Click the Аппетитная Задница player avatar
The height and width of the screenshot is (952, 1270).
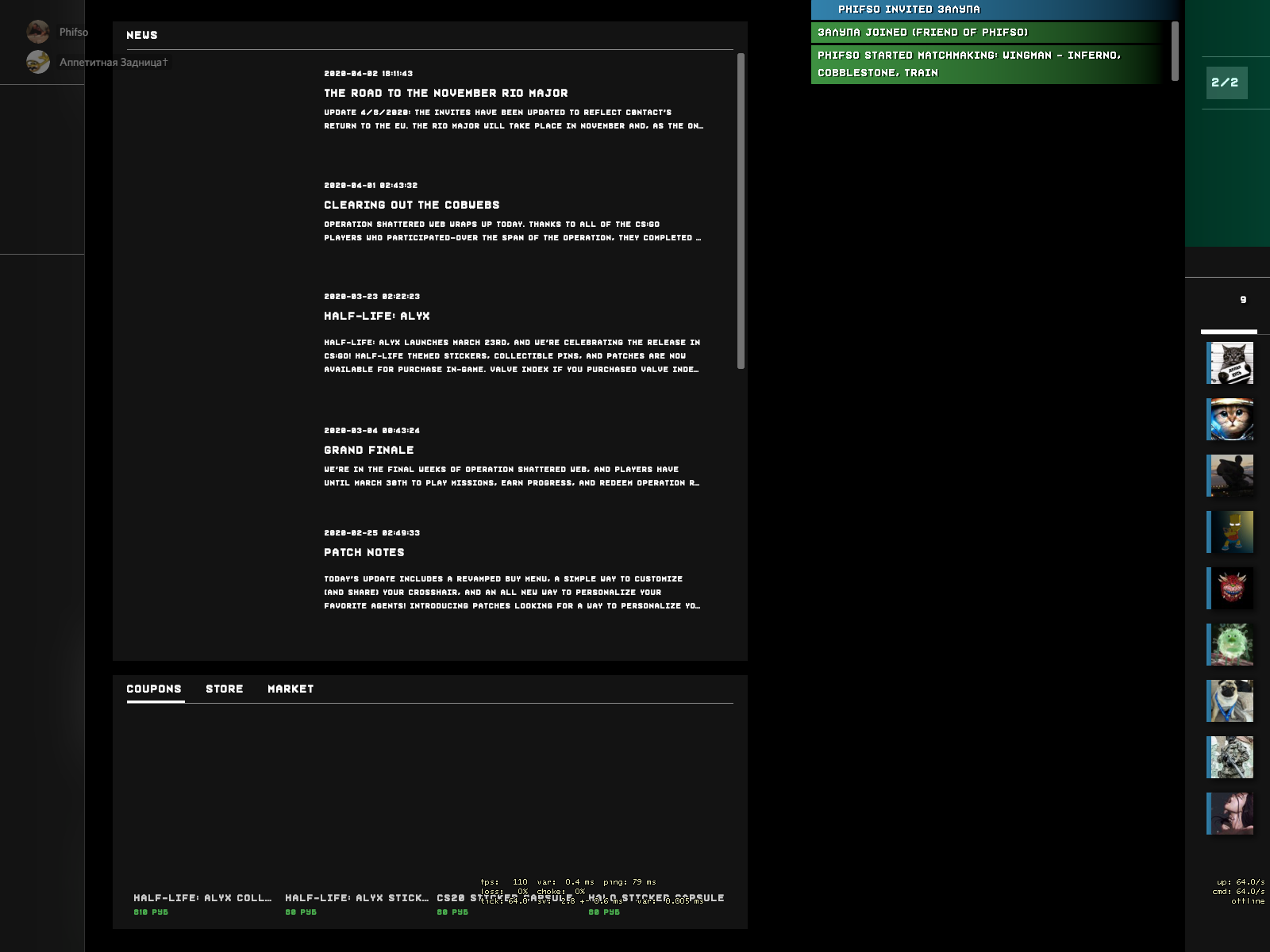coord(37,62)
